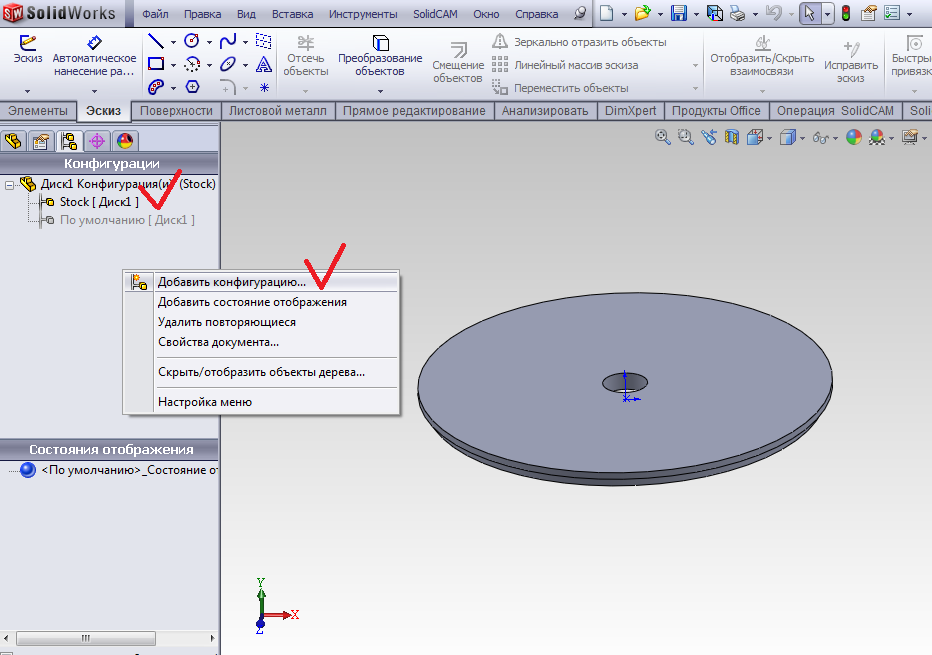Click the Rebuild traffic light icon
The height and width of the screenshot is (655, 932).
(846, 12)
